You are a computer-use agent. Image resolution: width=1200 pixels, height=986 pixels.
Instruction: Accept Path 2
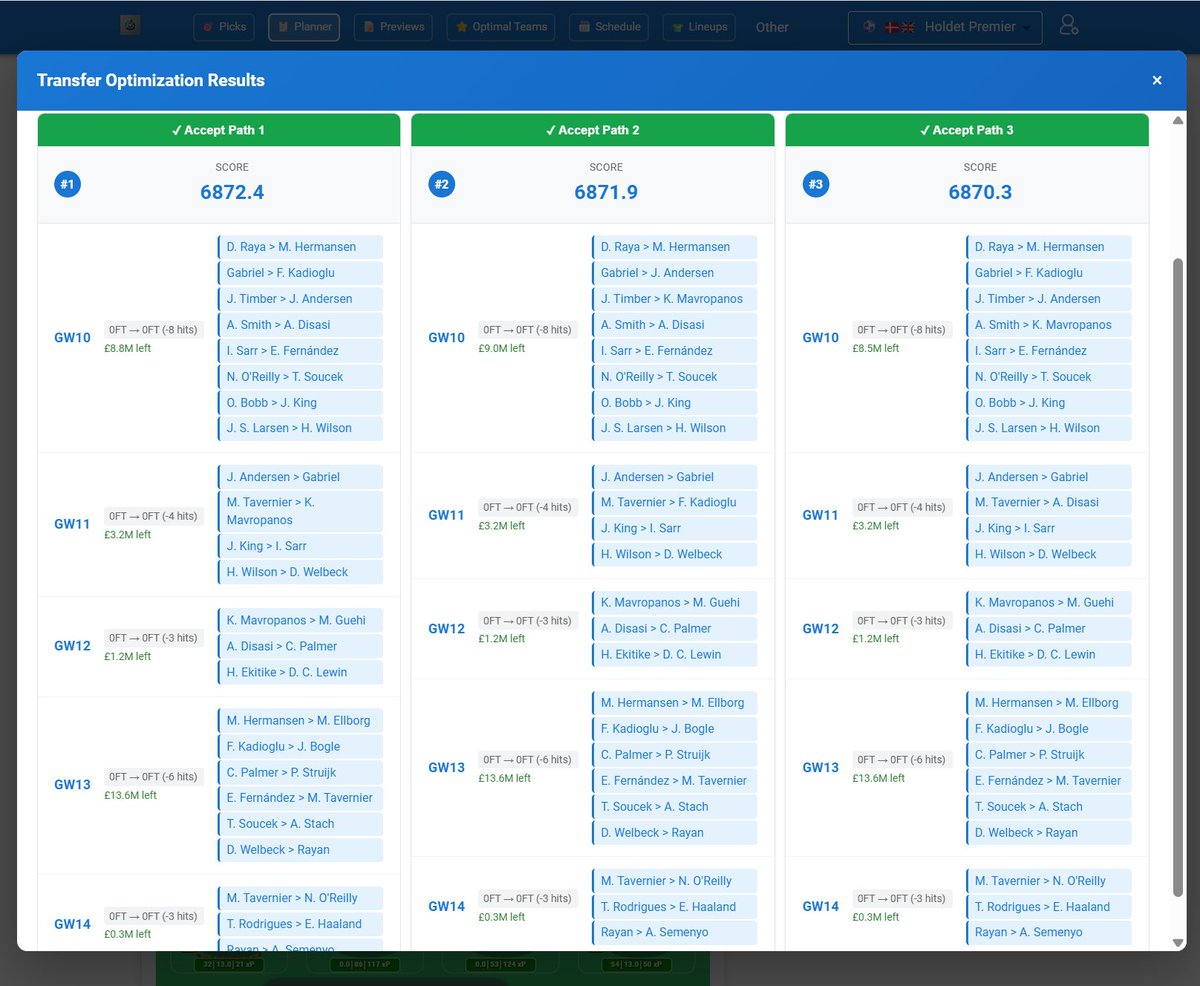tap(592, 130)
